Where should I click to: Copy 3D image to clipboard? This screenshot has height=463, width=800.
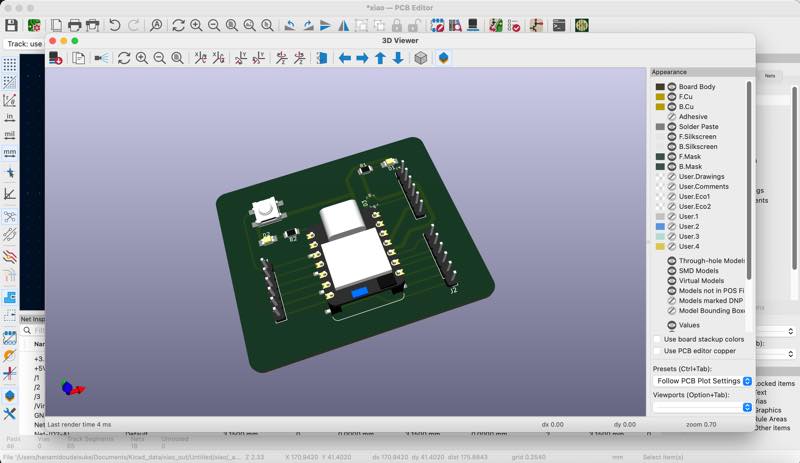79,58
